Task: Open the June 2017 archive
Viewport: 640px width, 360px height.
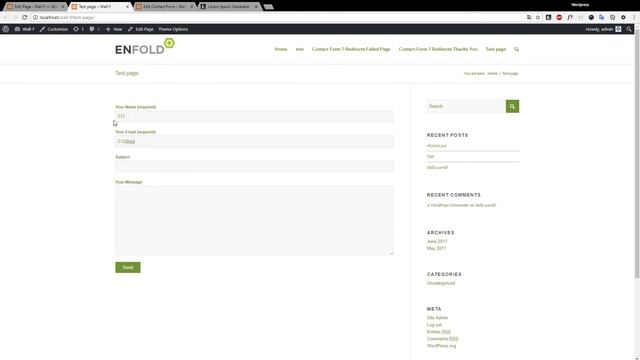Action: (x=437, y=241)
